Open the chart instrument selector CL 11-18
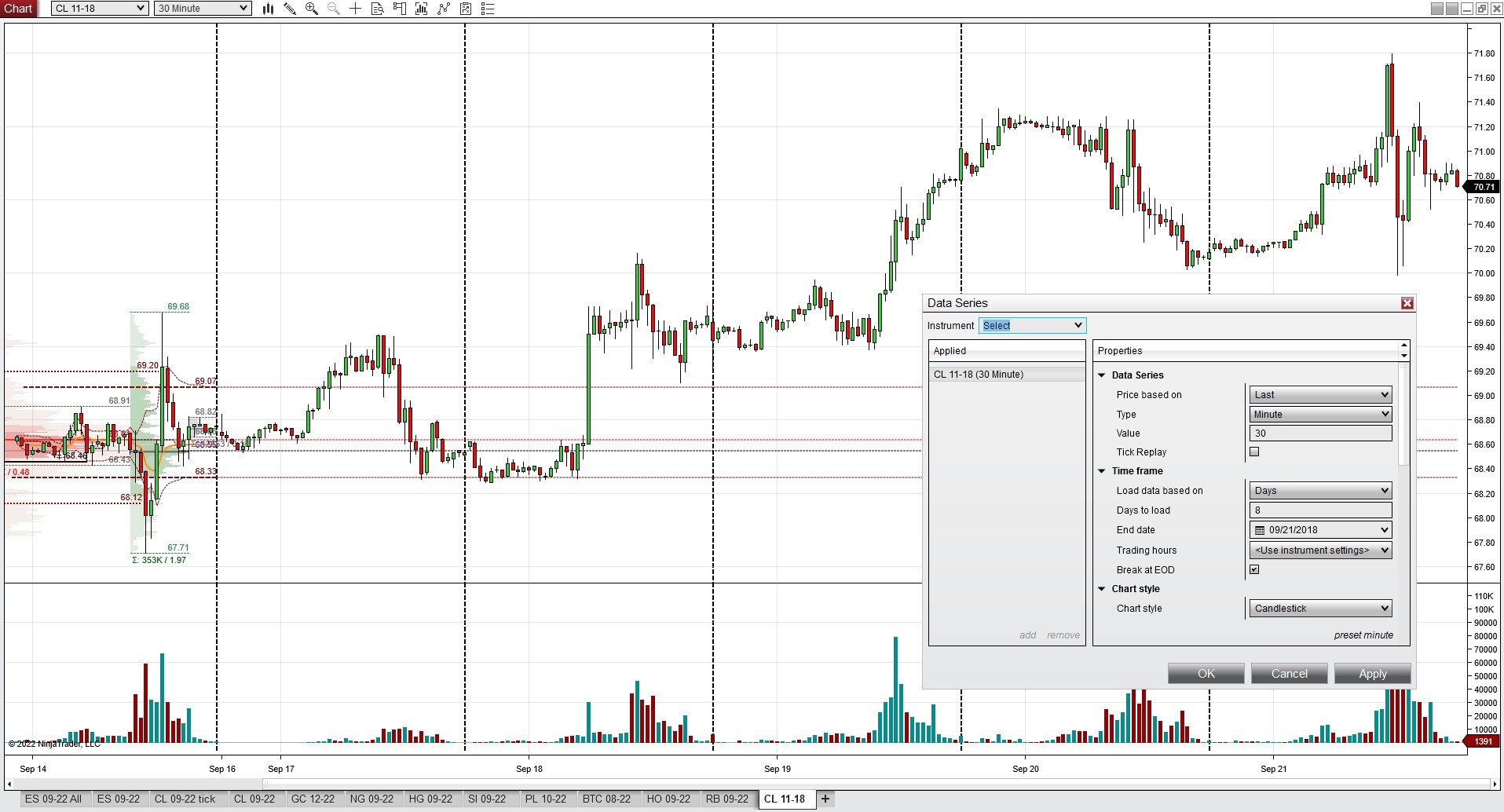Viewport: 1504px width, 812px height. click(100, 9)
